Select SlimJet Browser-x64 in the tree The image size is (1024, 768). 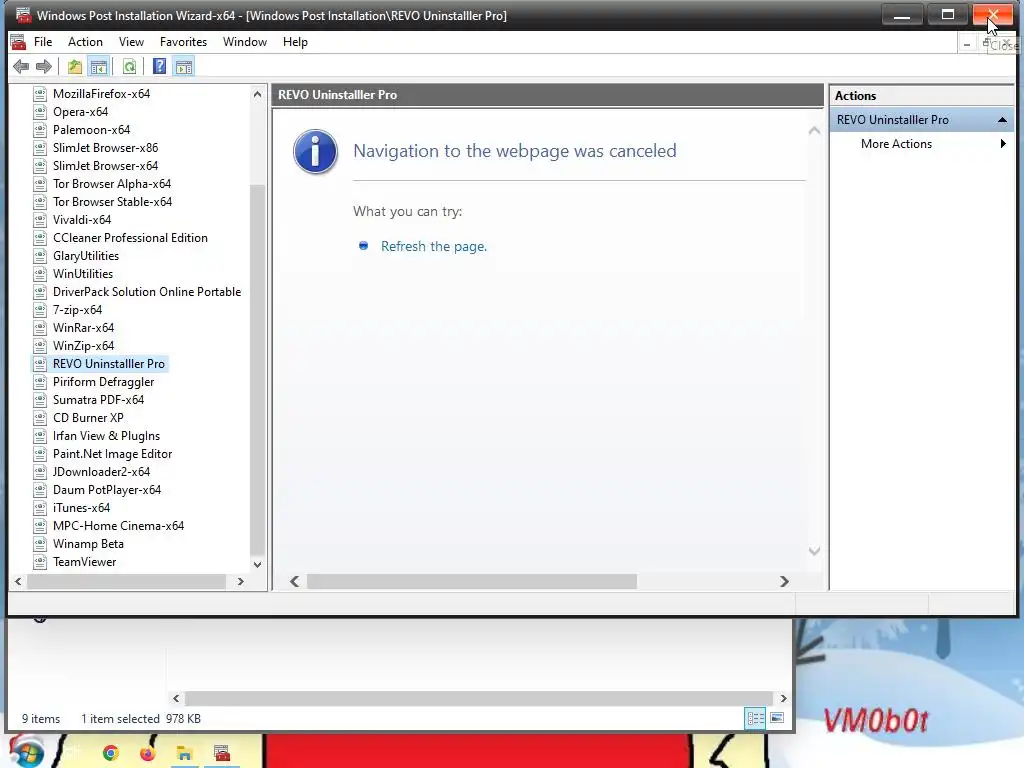click(105, 166)
